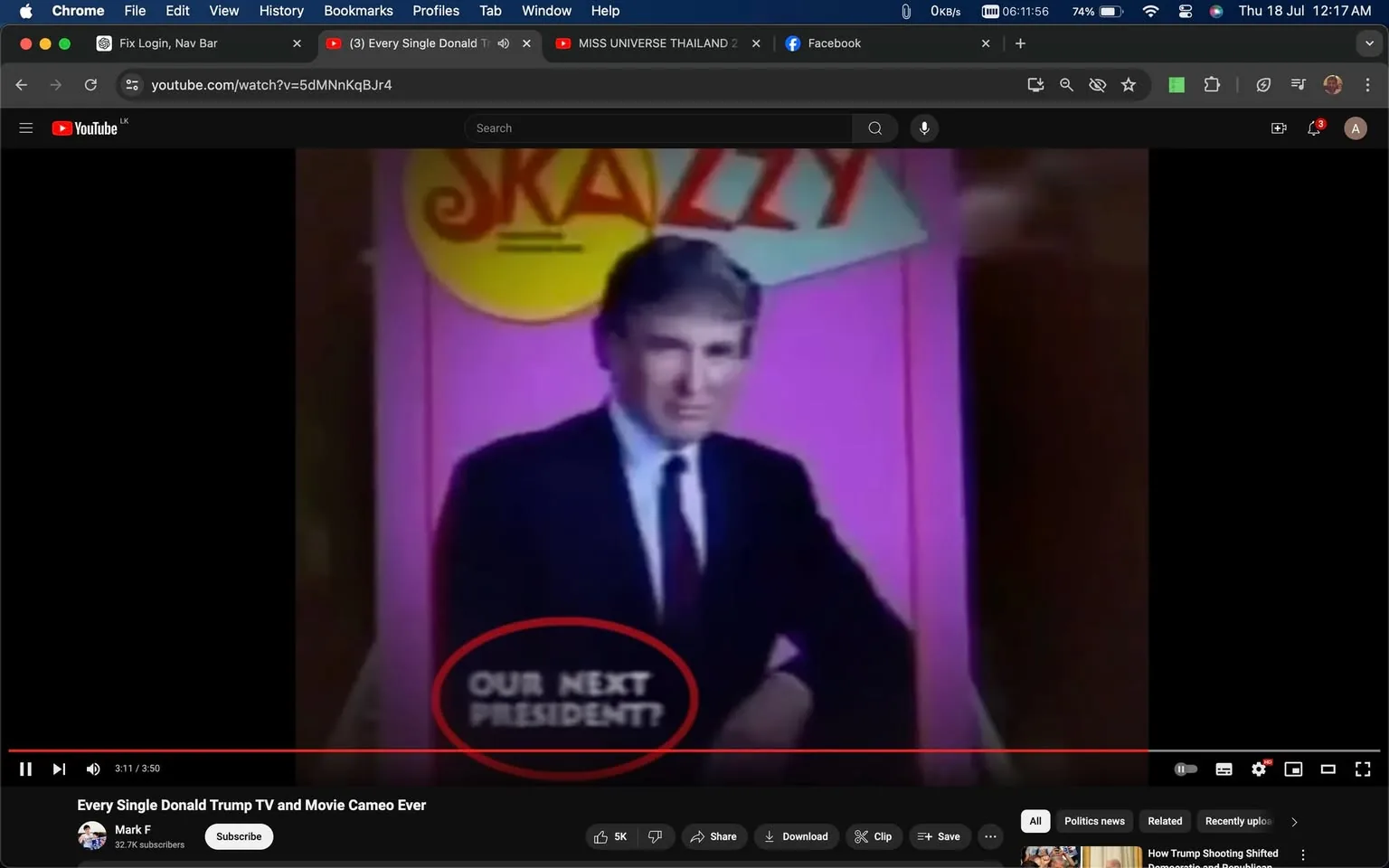Viewport: 1389px width, 868px height.
Task: Open the Create video icon
Action: click(x=1278, y=127)
